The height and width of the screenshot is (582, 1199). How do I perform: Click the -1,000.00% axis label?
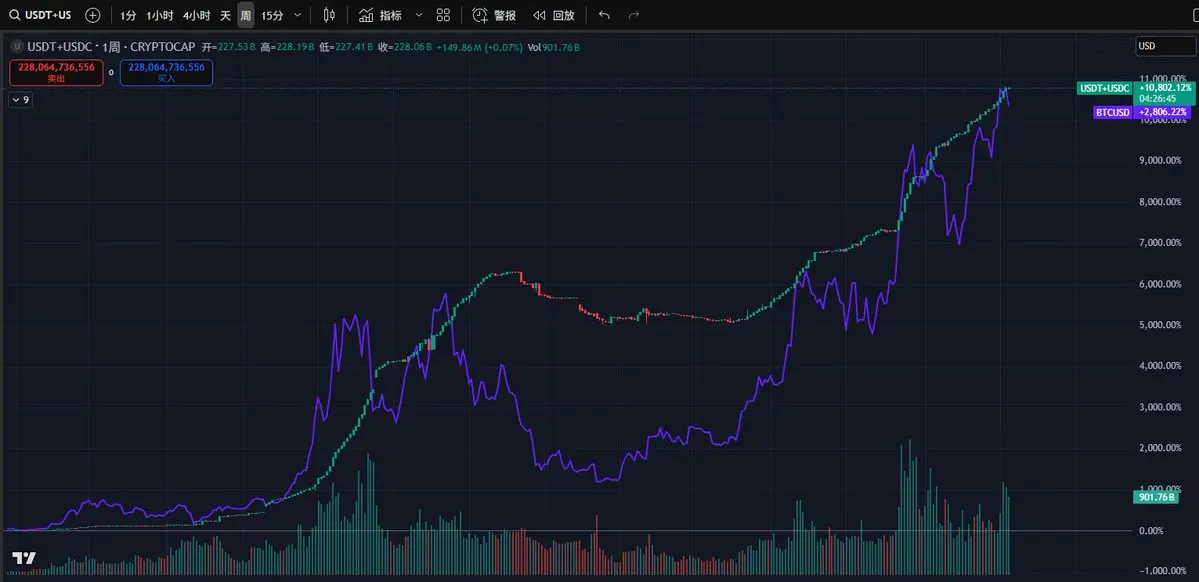tap(1162, 571)
